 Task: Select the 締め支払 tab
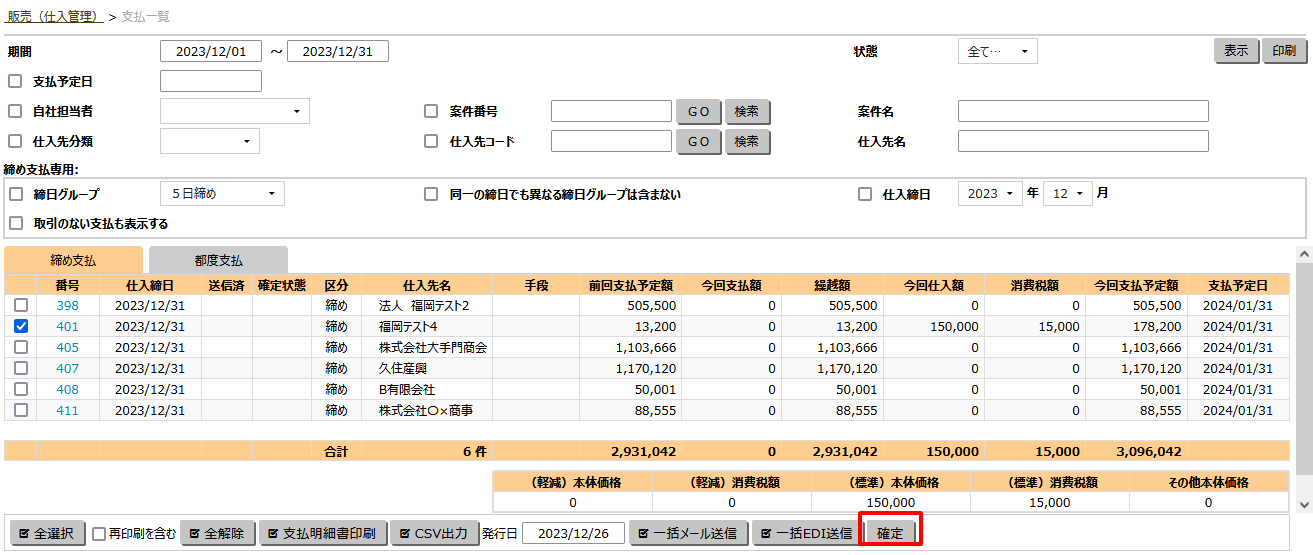(x=73, y=260)
